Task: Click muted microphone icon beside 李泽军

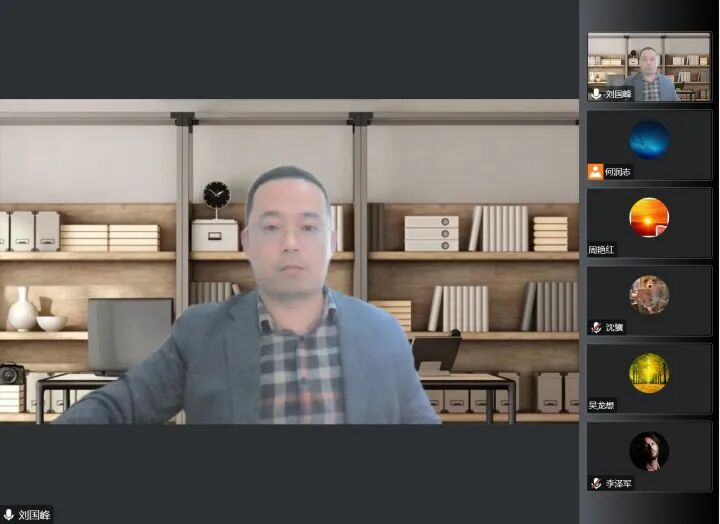Action: 596,483
